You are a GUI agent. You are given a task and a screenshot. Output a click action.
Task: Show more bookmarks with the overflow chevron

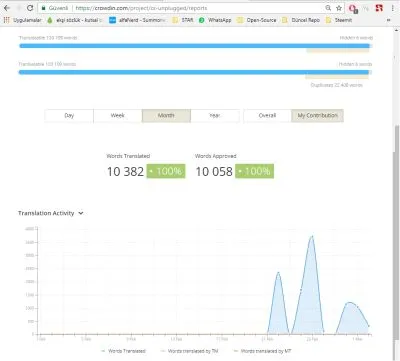[388, 20]
